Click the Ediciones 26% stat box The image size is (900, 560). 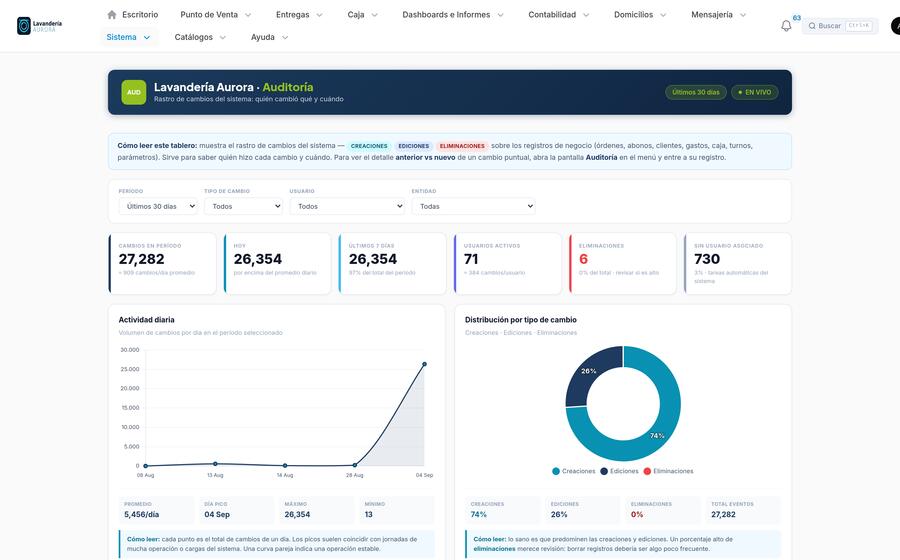[583, 510]
